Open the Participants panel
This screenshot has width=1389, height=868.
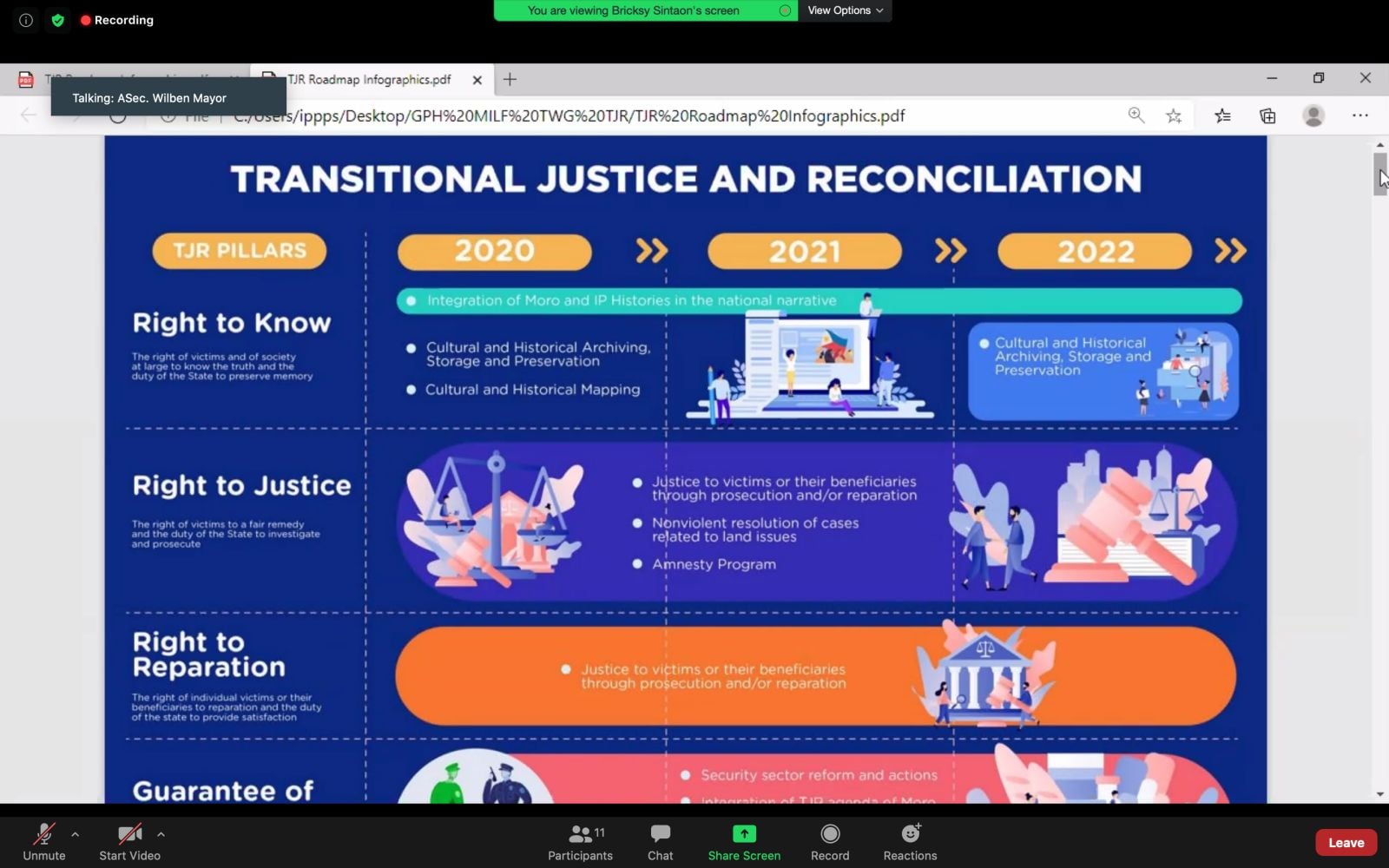tap(580, 842)
